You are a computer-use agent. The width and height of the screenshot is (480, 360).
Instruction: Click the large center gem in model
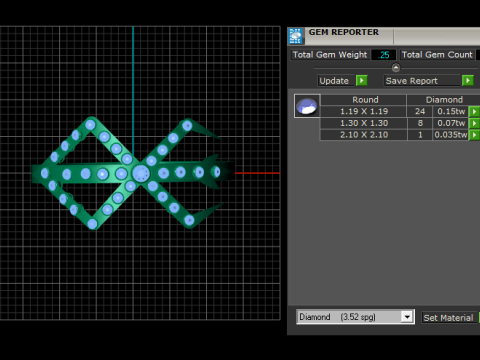(x=141, y=173)
